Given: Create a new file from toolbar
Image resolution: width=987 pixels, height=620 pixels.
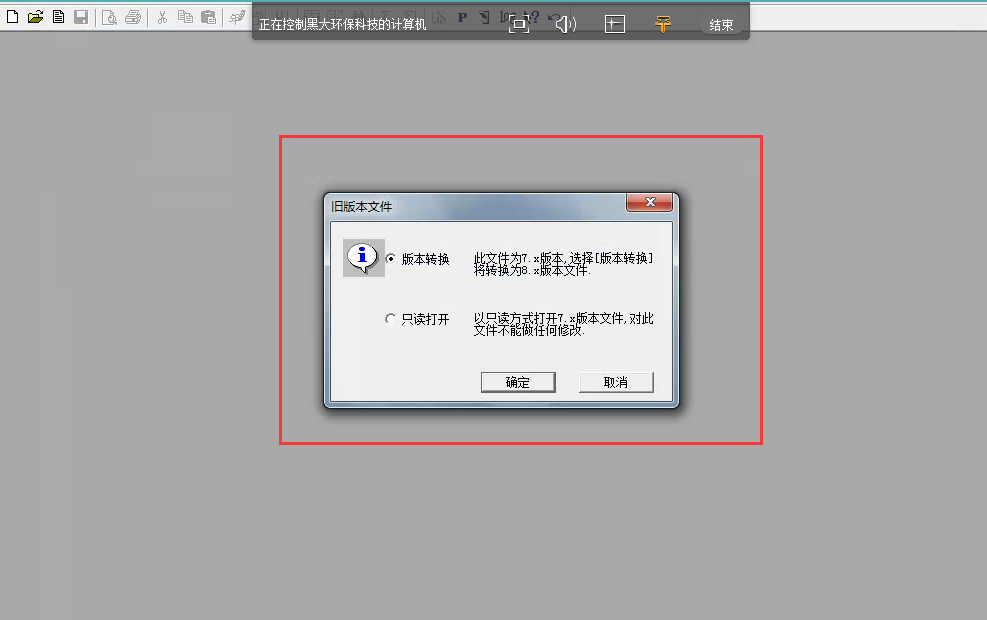Looking at the screenshot, I should [12, 17].
